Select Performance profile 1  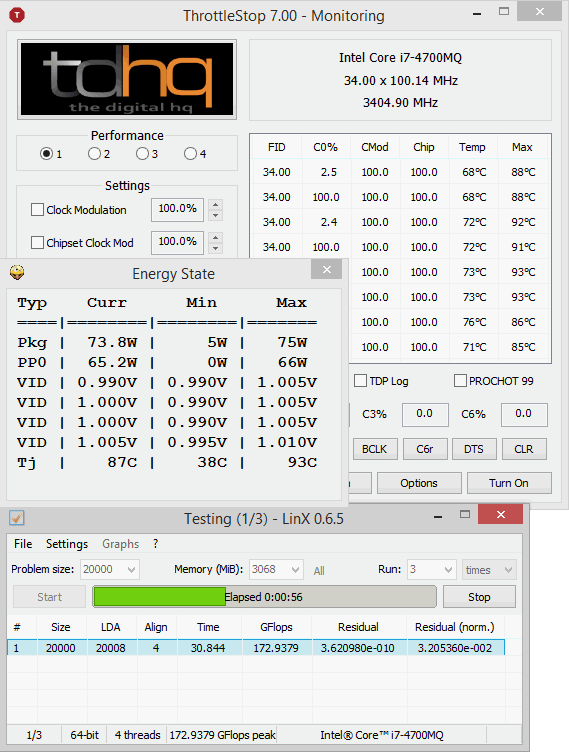[47, 153]
